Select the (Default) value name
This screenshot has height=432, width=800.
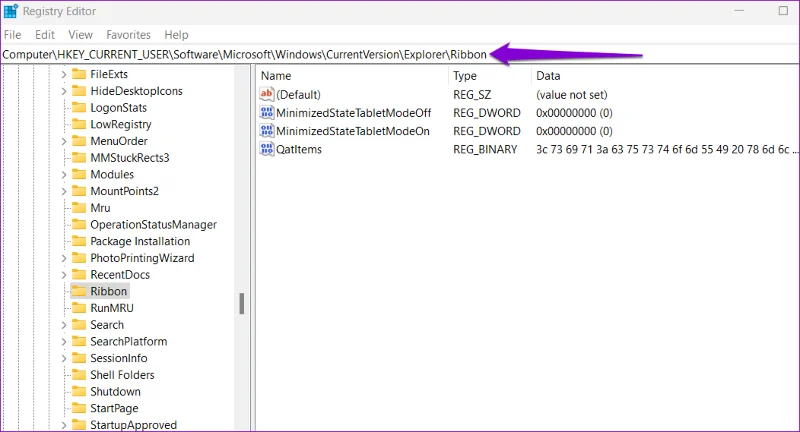pyautogui.click(x=298, y=95)
